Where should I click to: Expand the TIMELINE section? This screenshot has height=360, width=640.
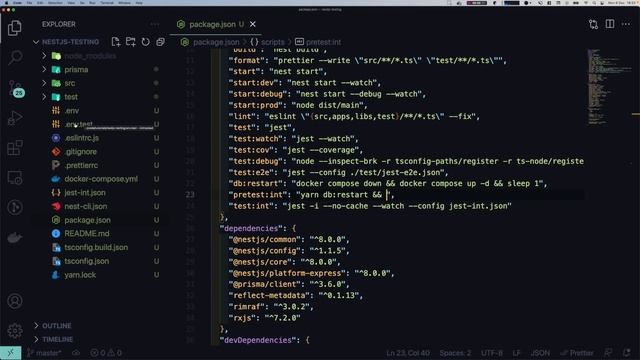(x=58, y=339)
